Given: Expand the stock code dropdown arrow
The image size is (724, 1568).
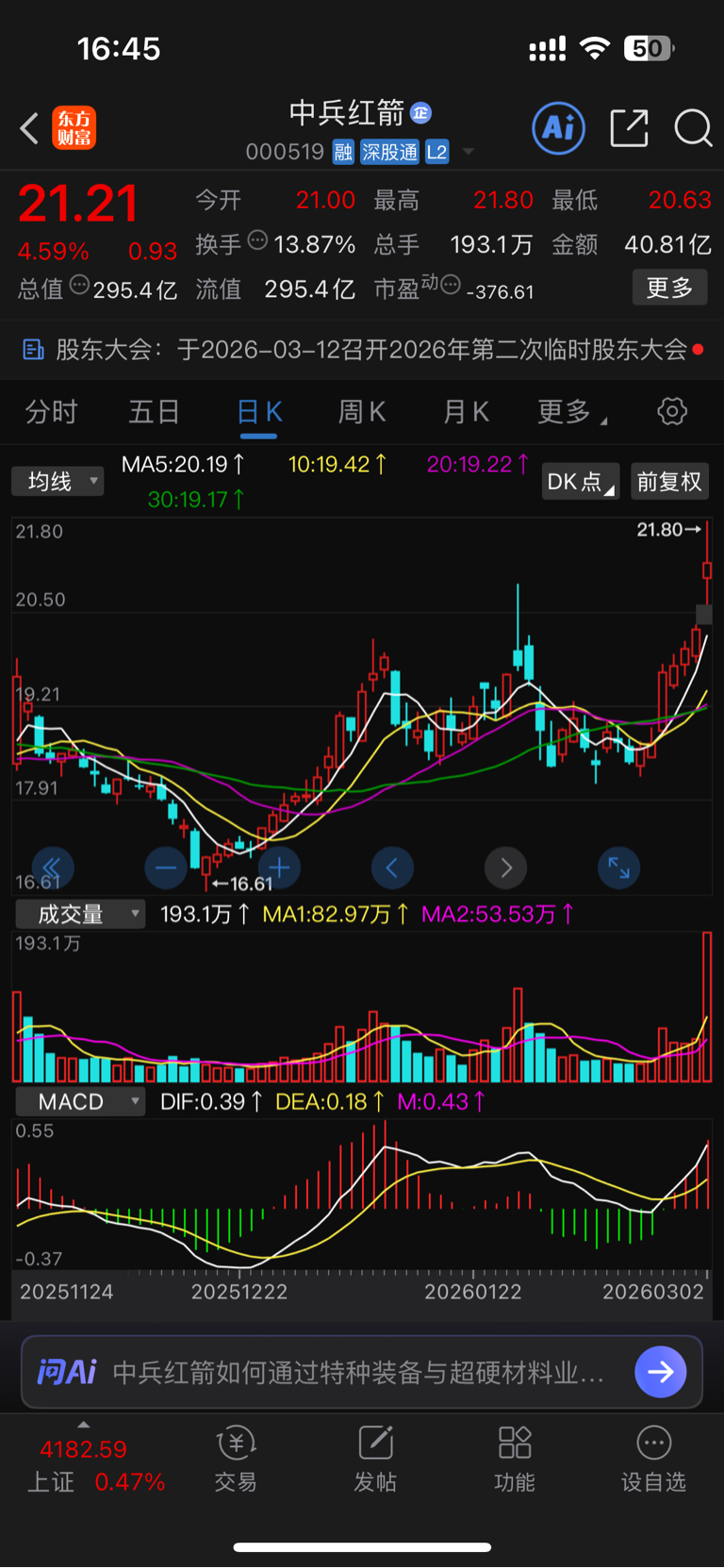Looking at the screenshot, I should point(468,152).
